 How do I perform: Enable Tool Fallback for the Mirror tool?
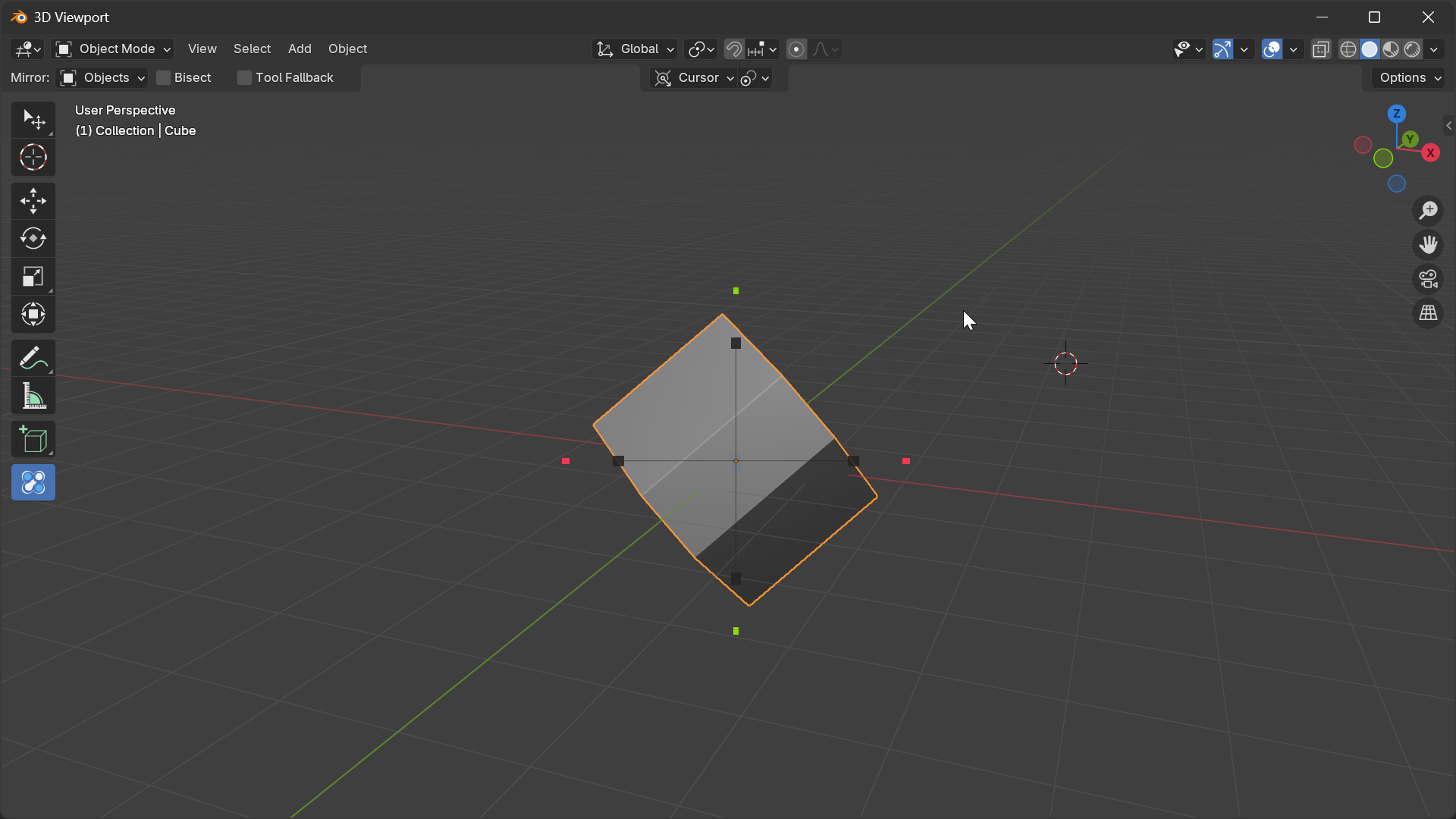pos(243,77)
